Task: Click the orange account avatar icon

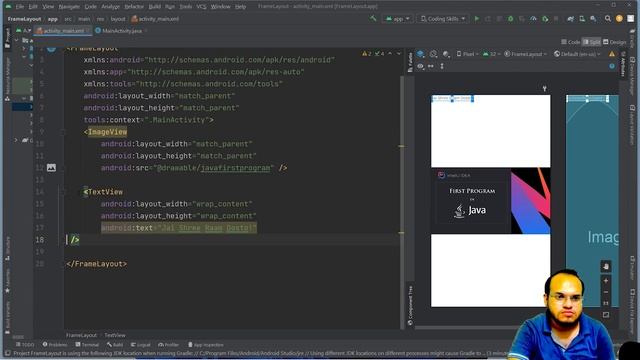Action: pyautogui.click(x=619, y=19)
